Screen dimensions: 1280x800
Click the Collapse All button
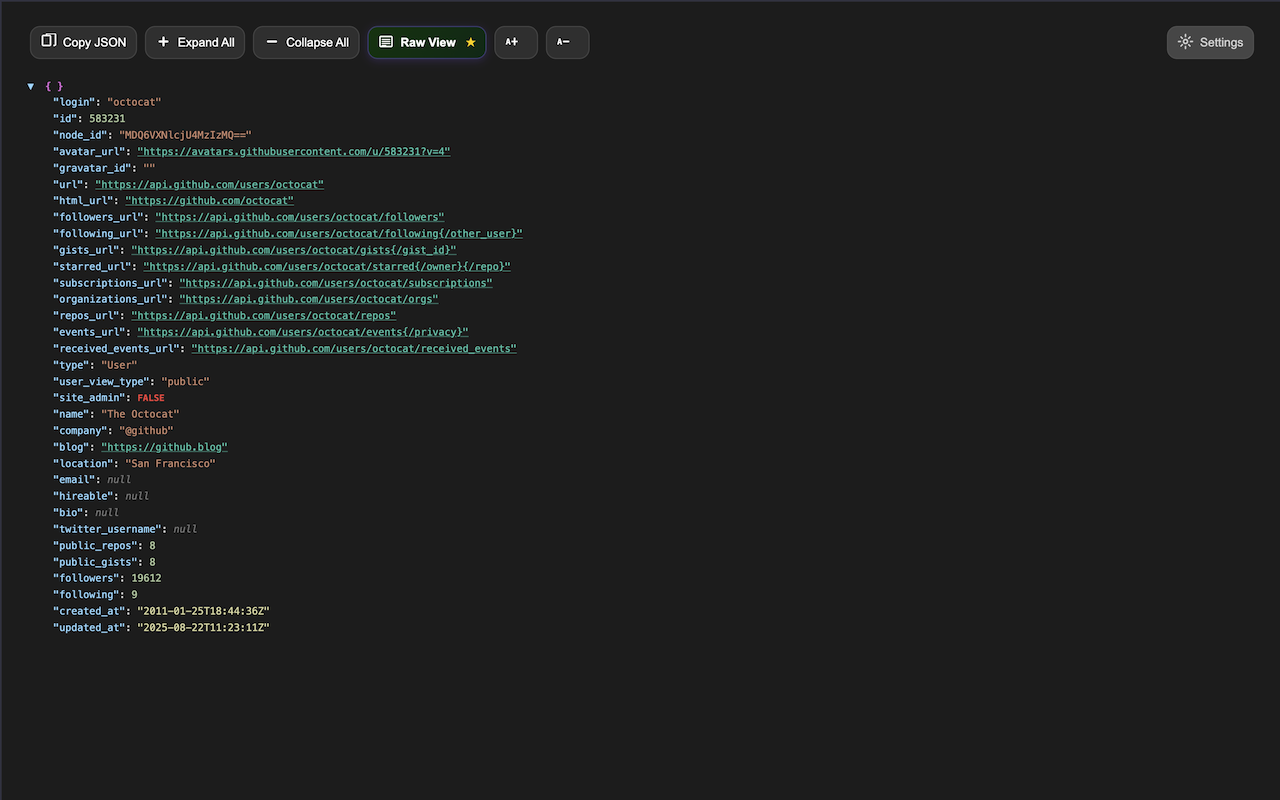point(306,42)
